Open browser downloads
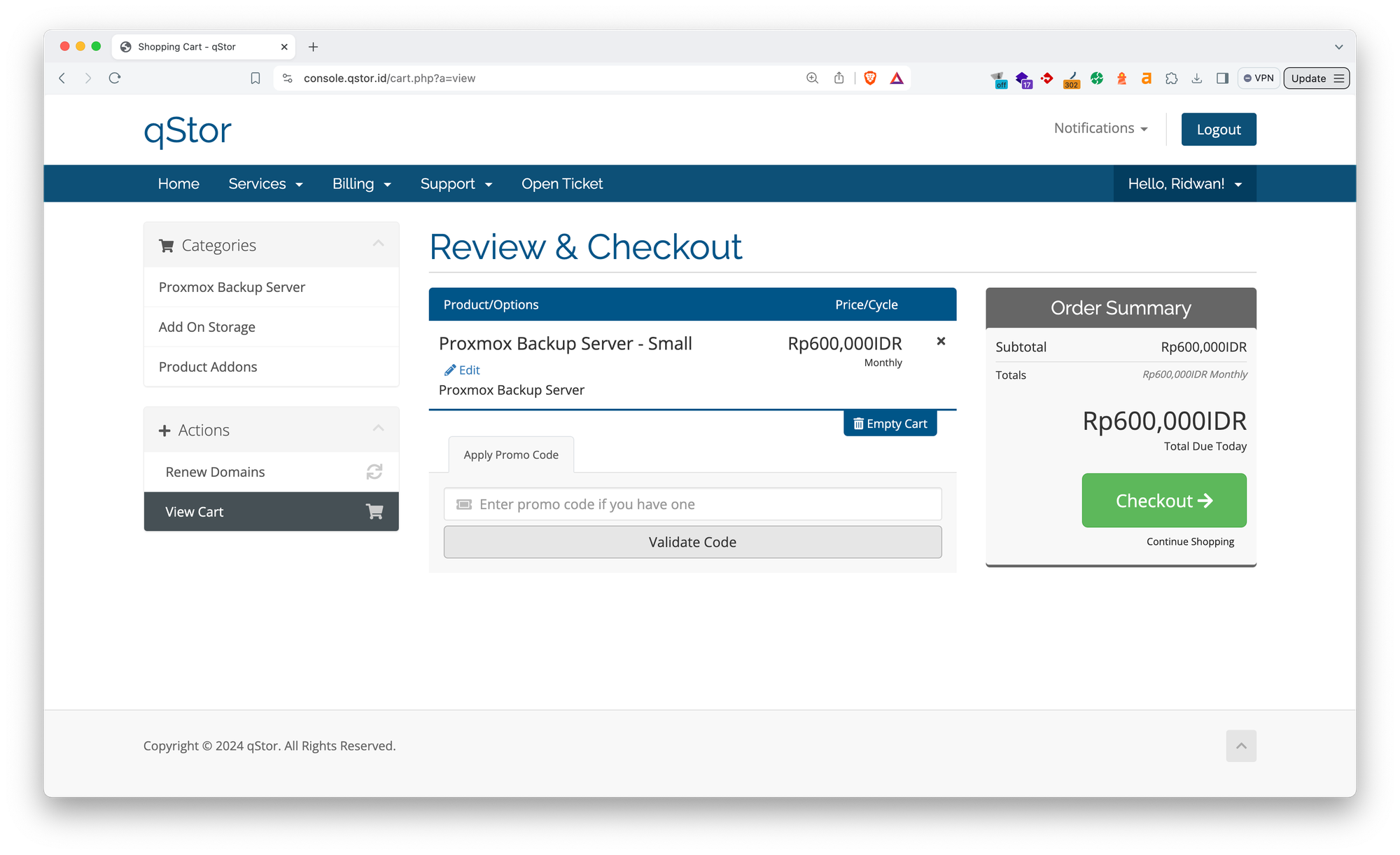This screenshot has width=1400, height=855. [1197, 78]
